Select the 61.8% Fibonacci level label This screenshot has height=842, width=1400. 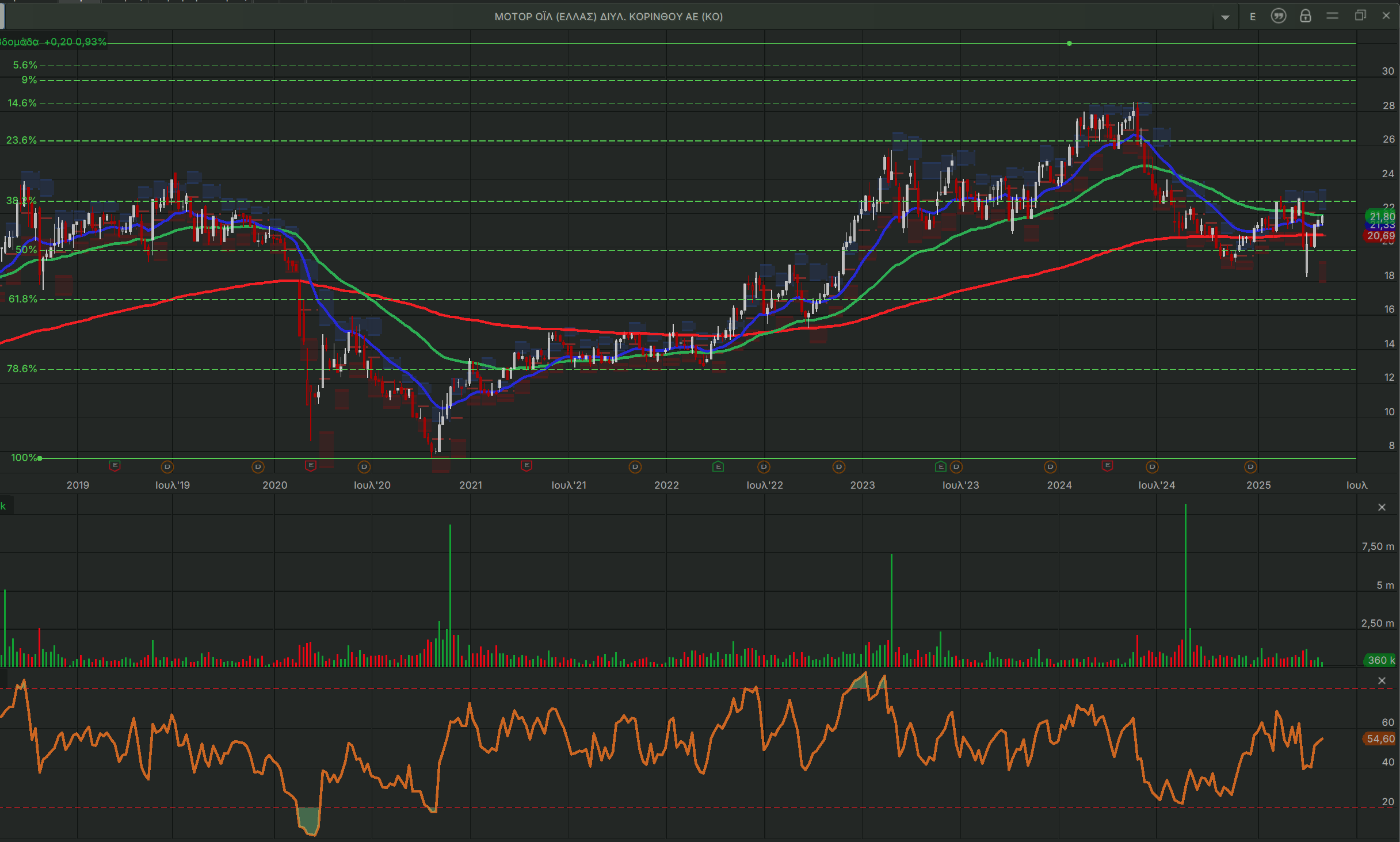(23, 299)
